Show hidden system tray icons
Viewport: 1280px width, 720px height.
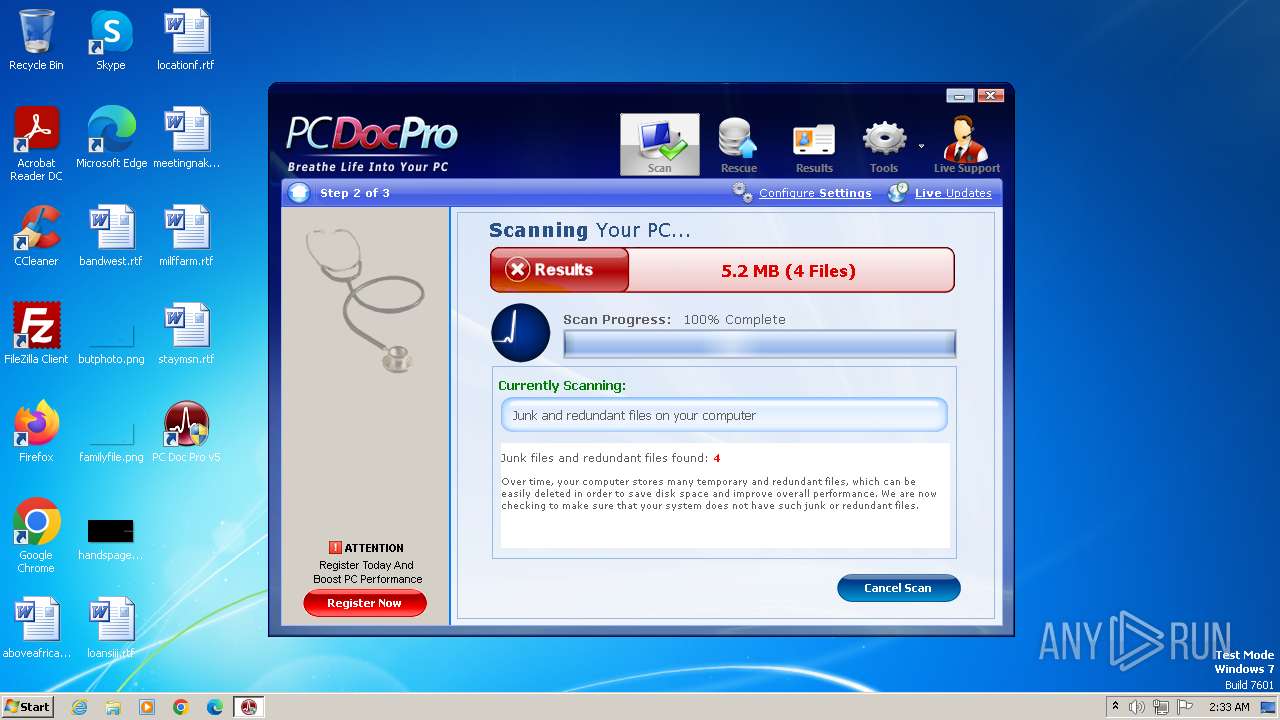tap(1115, 706)
